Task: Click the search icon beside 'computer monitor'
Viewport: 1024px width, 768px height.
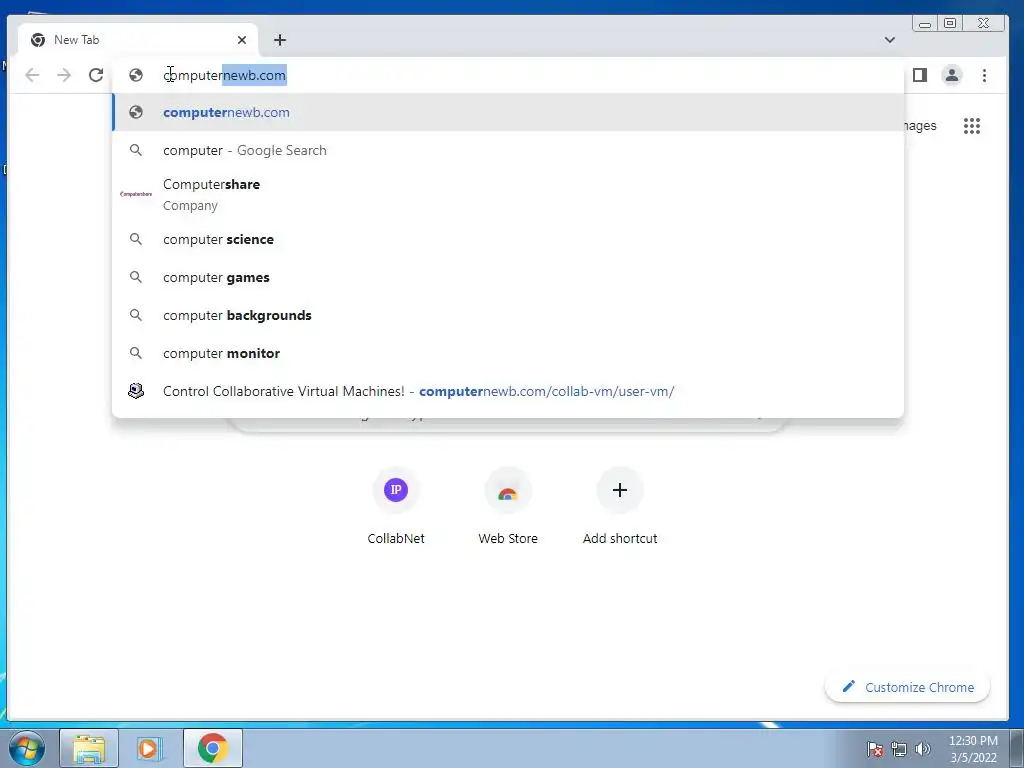Action: click(136, 353)
